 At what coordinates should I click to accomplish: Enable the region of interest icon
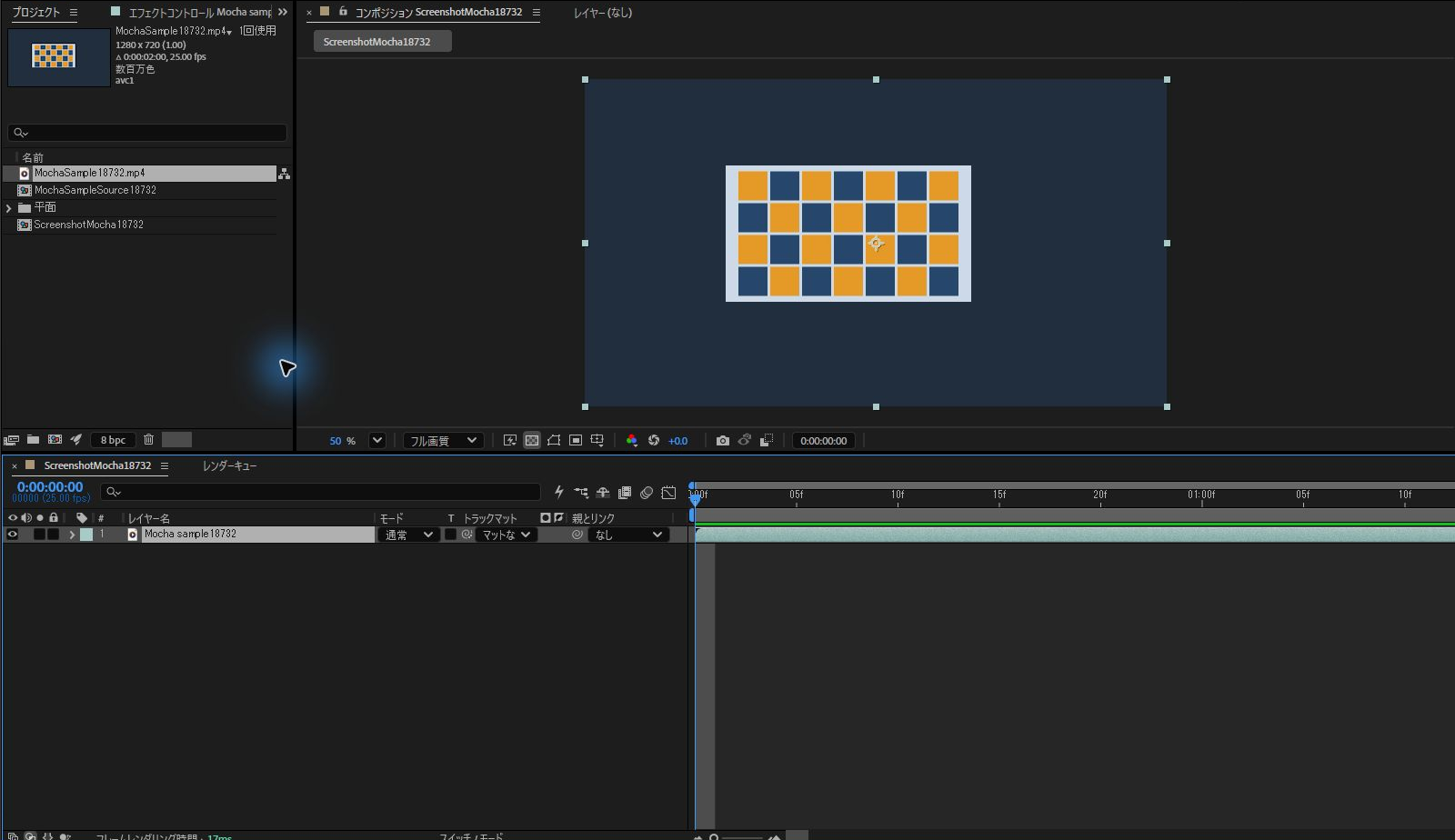point(576,441)
